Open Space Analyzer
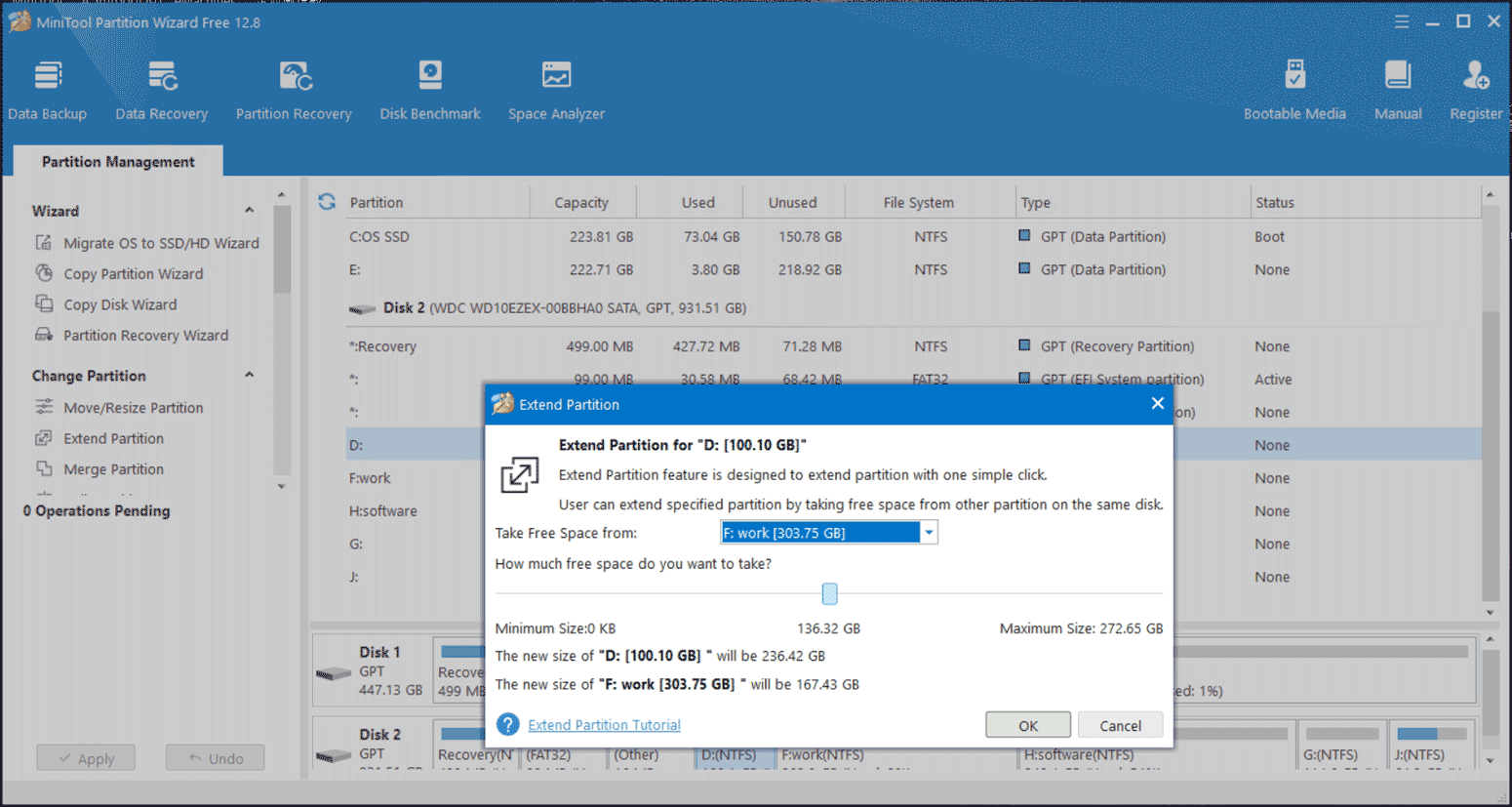 (x=556, y=91)
